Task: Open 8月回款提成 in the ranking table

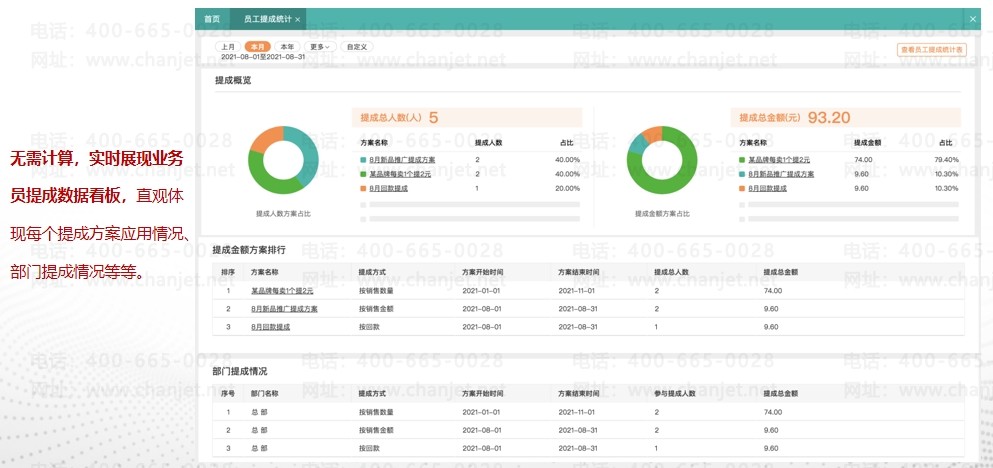Action: tap(270, 327)
